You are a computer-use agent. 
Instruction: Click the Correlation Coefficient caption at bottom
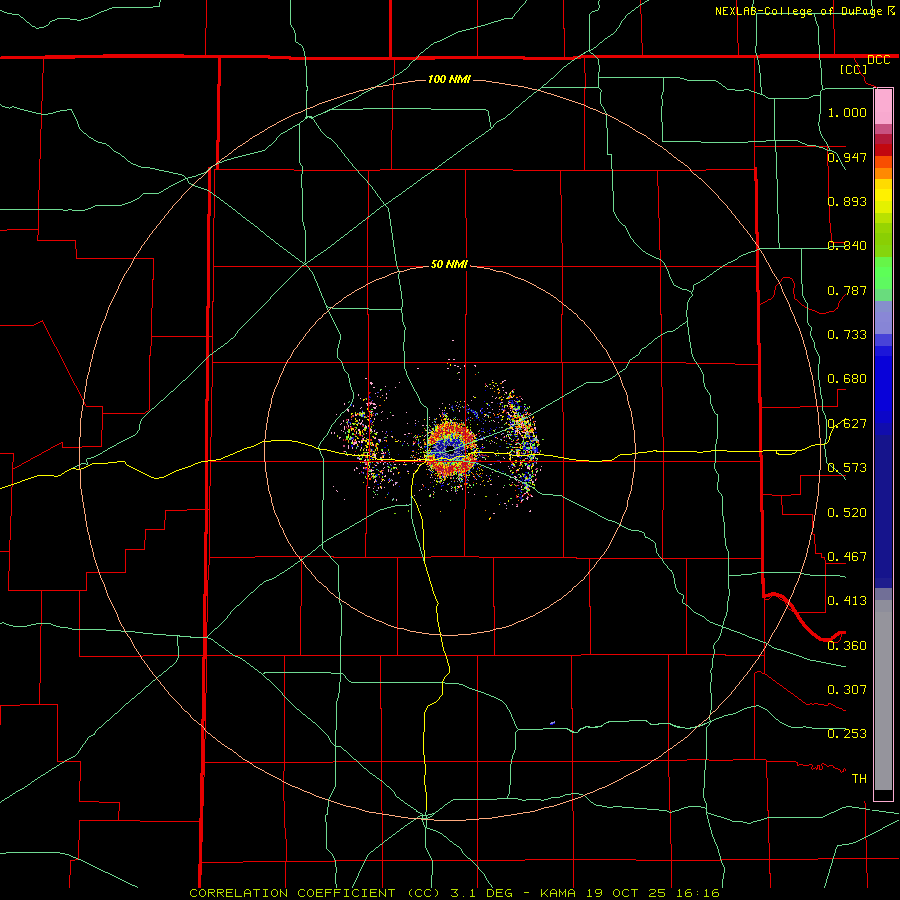pyautogui.click(x=454, y=893)
